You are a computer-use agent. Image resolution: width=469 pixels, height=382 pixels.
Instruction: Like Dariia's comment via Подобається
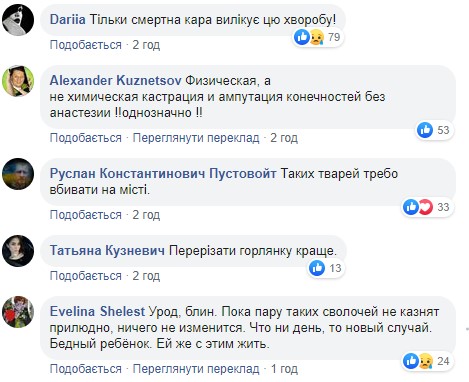(86, 45)
